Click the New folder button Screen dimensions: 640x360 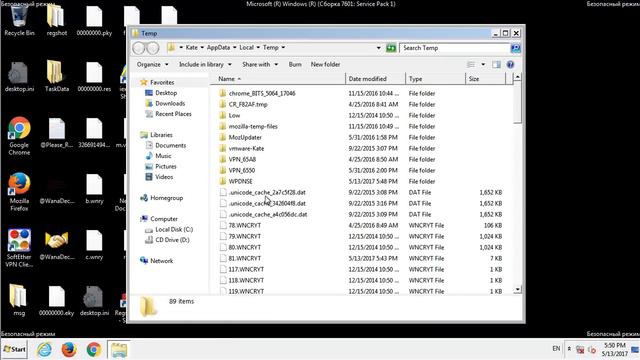pos(325,64)
